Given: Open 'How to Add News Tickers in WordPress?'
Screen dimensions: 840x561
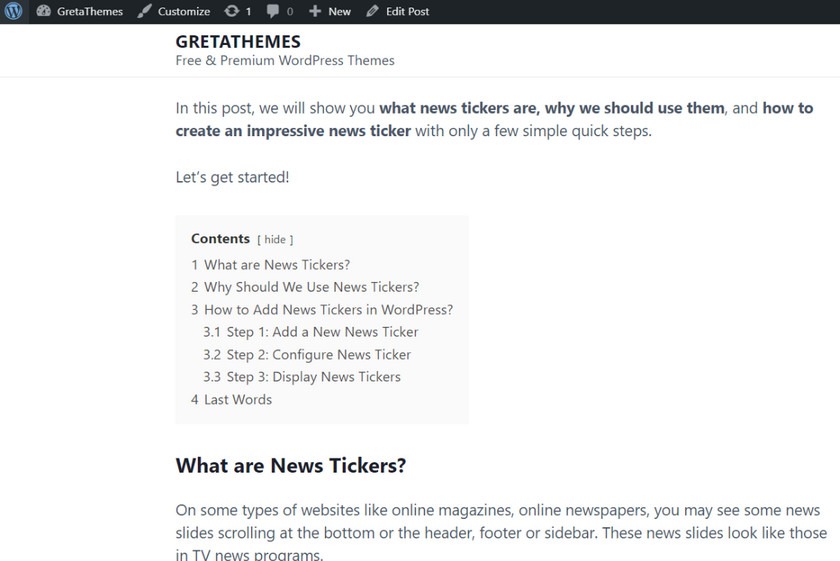Looking at the screenshot, I should (x=322, y=310).
